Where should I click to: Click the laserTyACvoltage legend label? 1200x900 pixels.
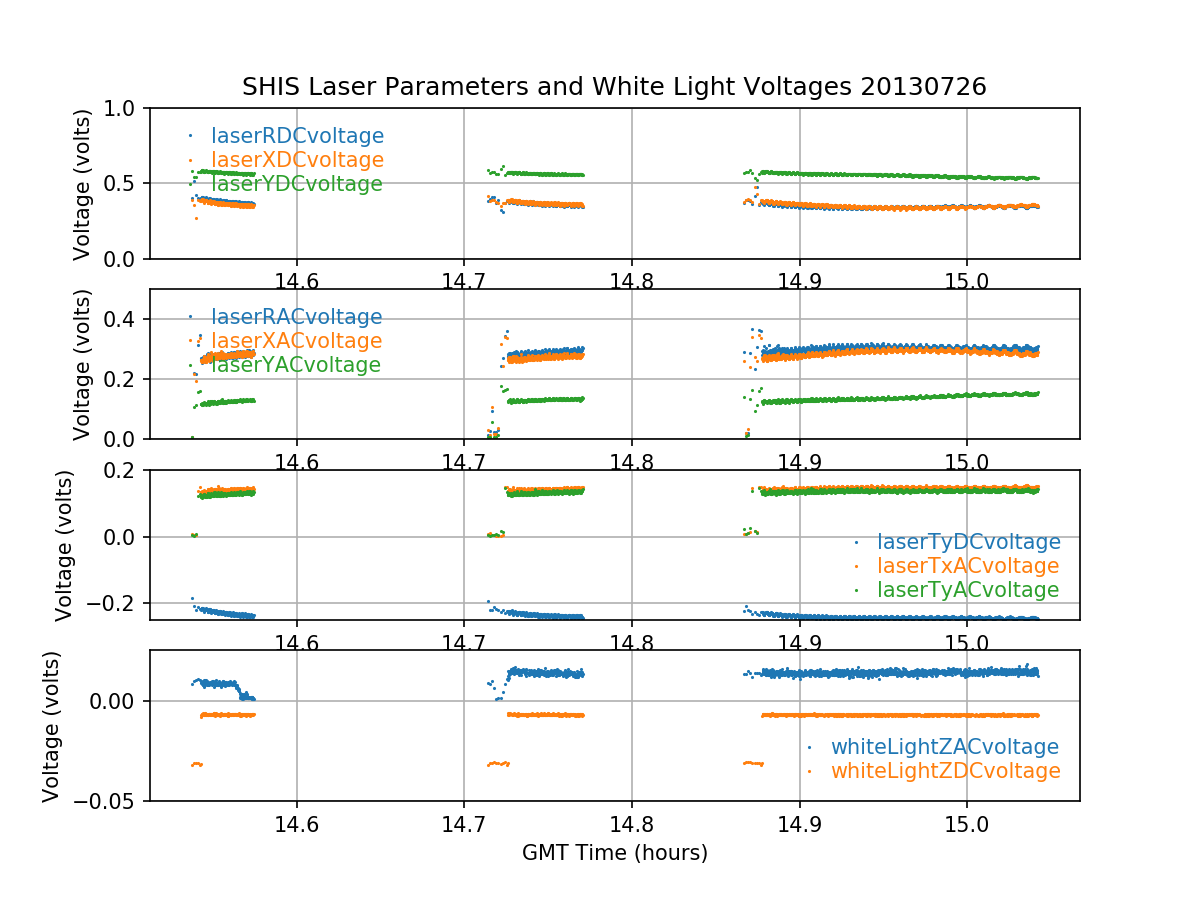tap(968, 590)
